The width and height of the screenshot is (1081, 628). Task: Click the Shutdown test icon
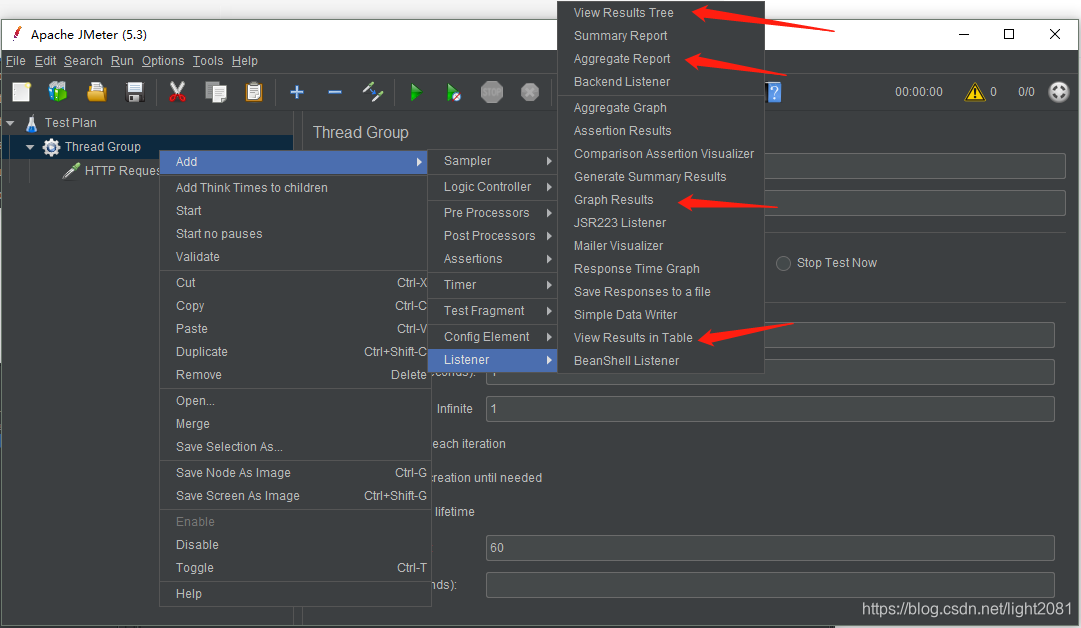tap(529, 92)
